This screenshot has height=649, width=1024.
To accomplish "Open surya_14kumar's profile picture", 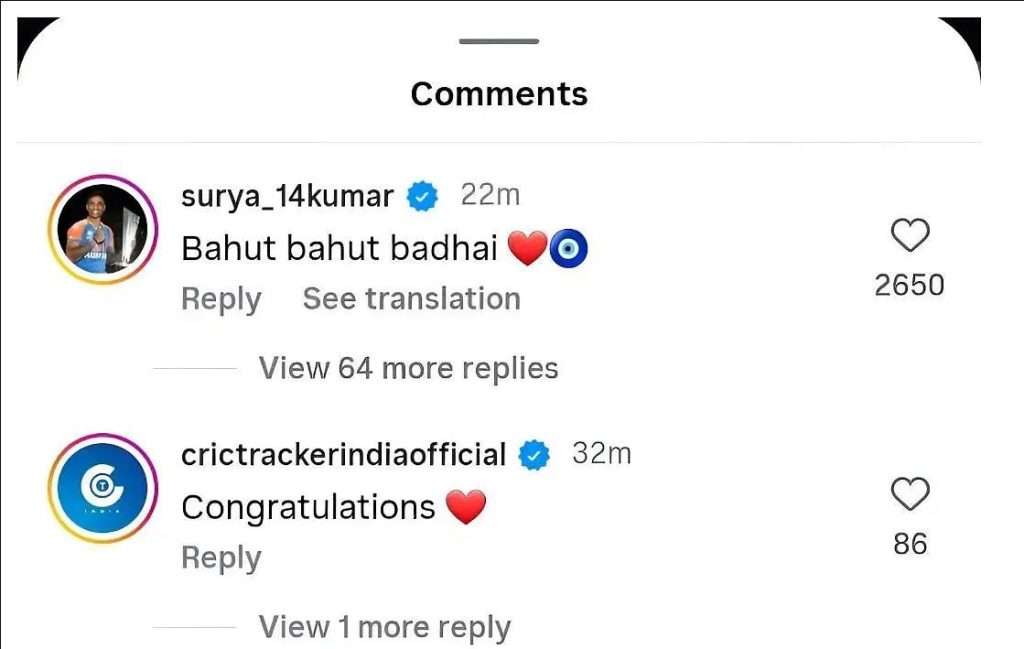I will [x=103, y=230].
